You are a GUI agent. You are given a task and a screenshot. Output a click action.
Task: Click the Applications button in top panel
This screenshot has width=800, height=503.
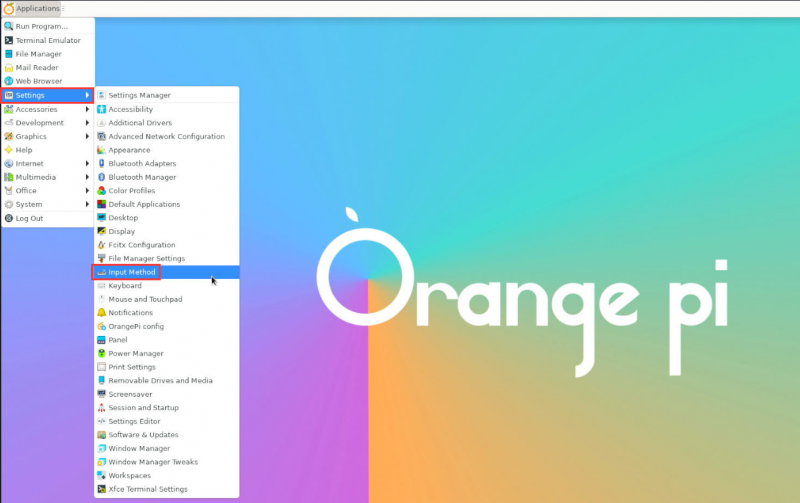pyautogui.click(x=32, y=8)
